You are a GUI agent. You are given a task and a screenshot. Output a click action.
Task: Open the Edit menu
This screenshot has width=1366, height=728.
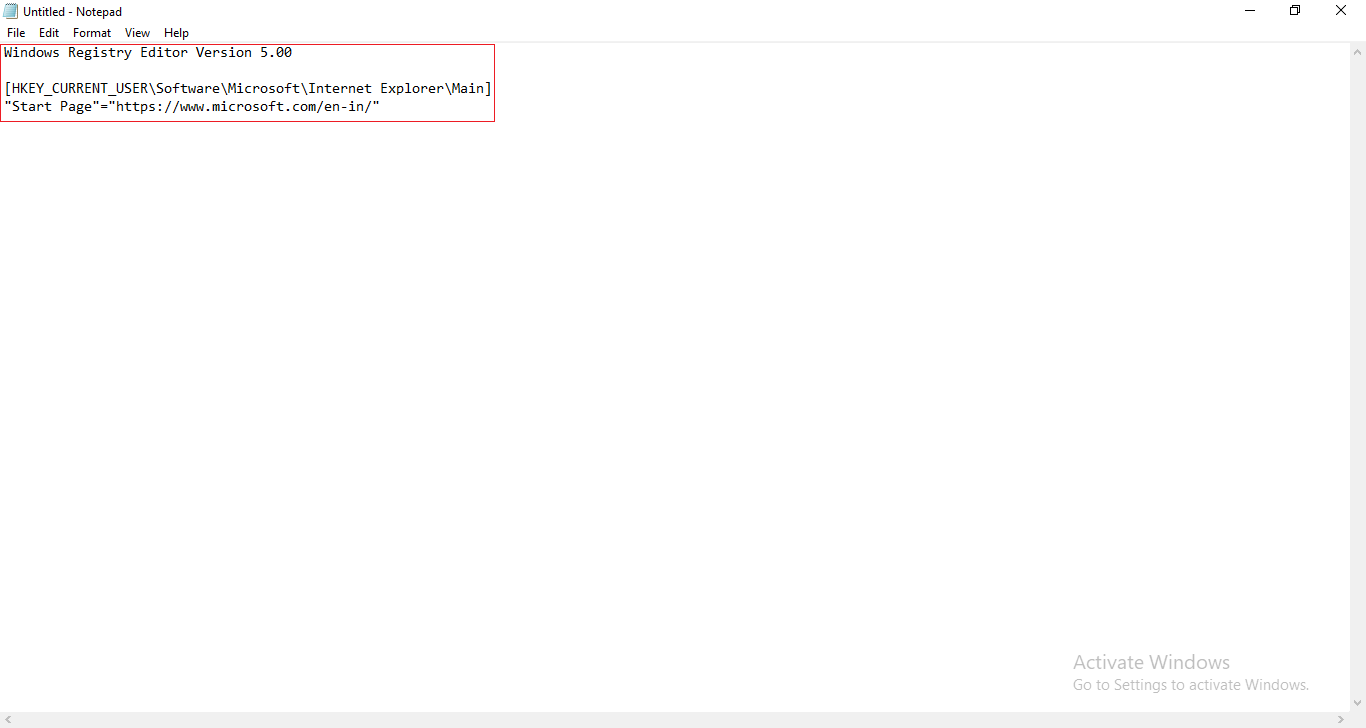(x=49, y=33)
